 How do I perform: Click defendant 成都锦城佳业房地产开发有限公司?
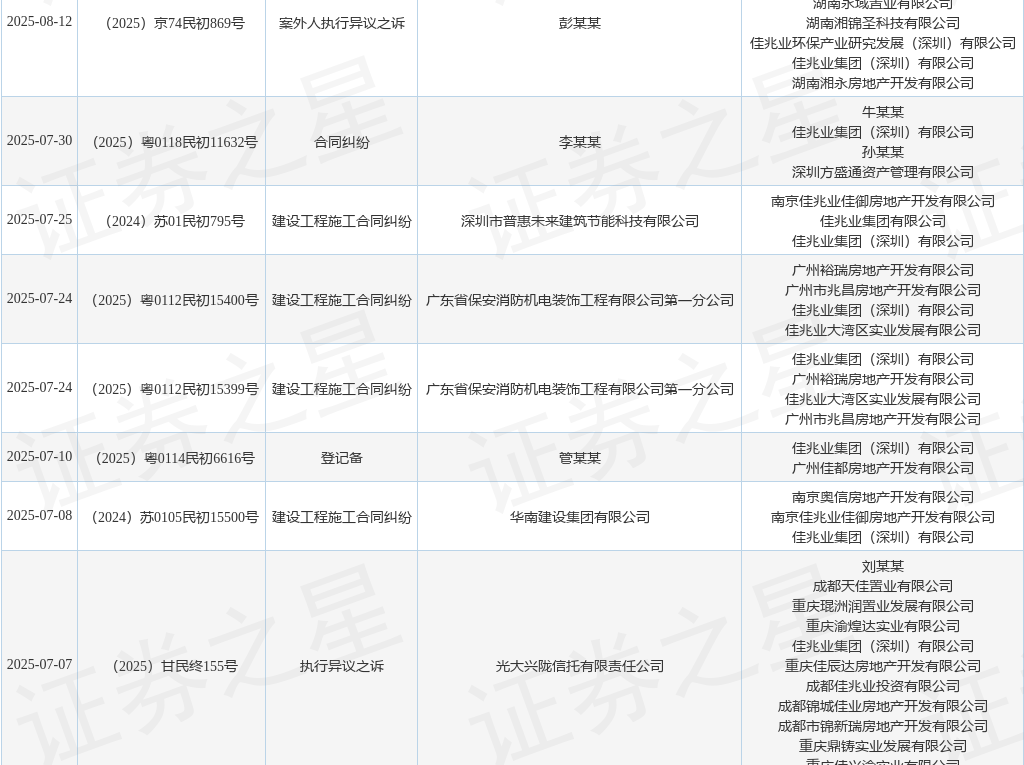click(882, 706)
